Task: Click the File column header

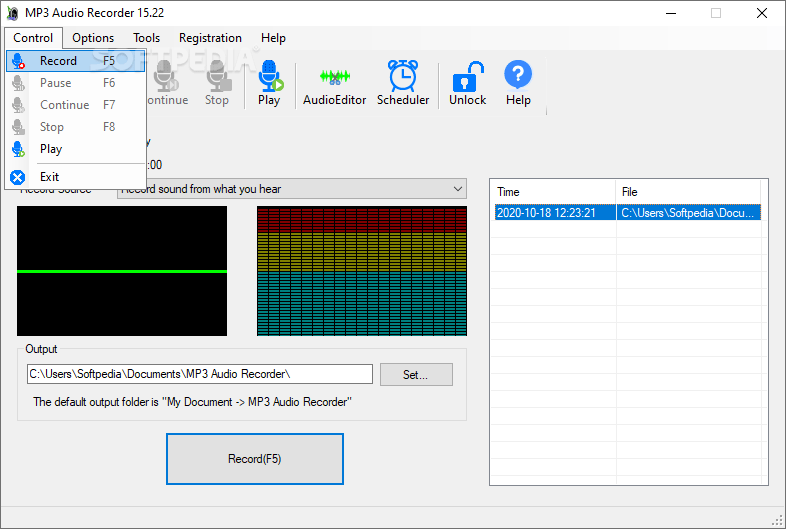Action: [688, 192]
